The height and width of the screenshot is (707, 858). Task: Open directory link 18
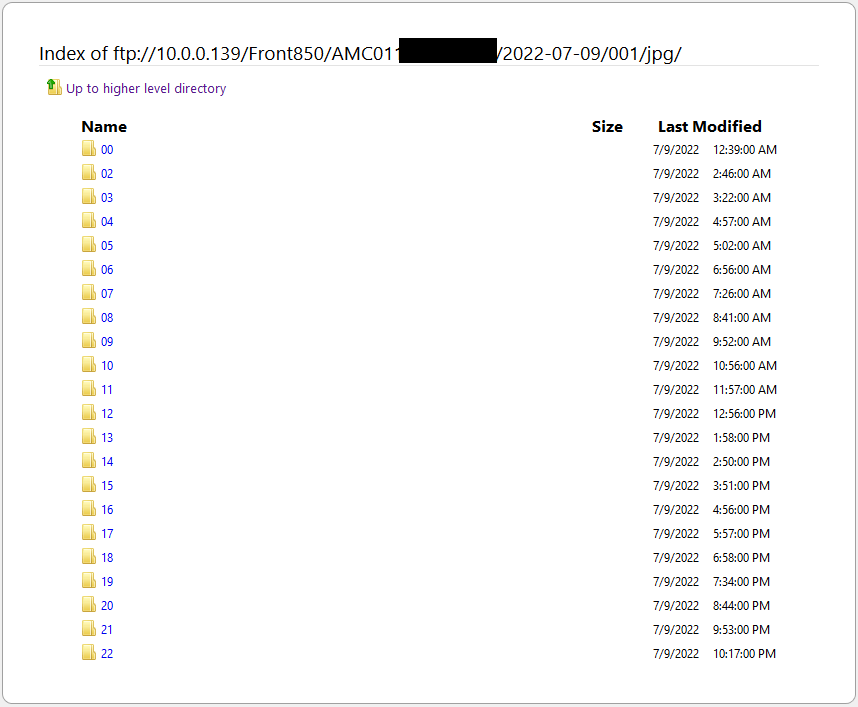coord(107,559)
